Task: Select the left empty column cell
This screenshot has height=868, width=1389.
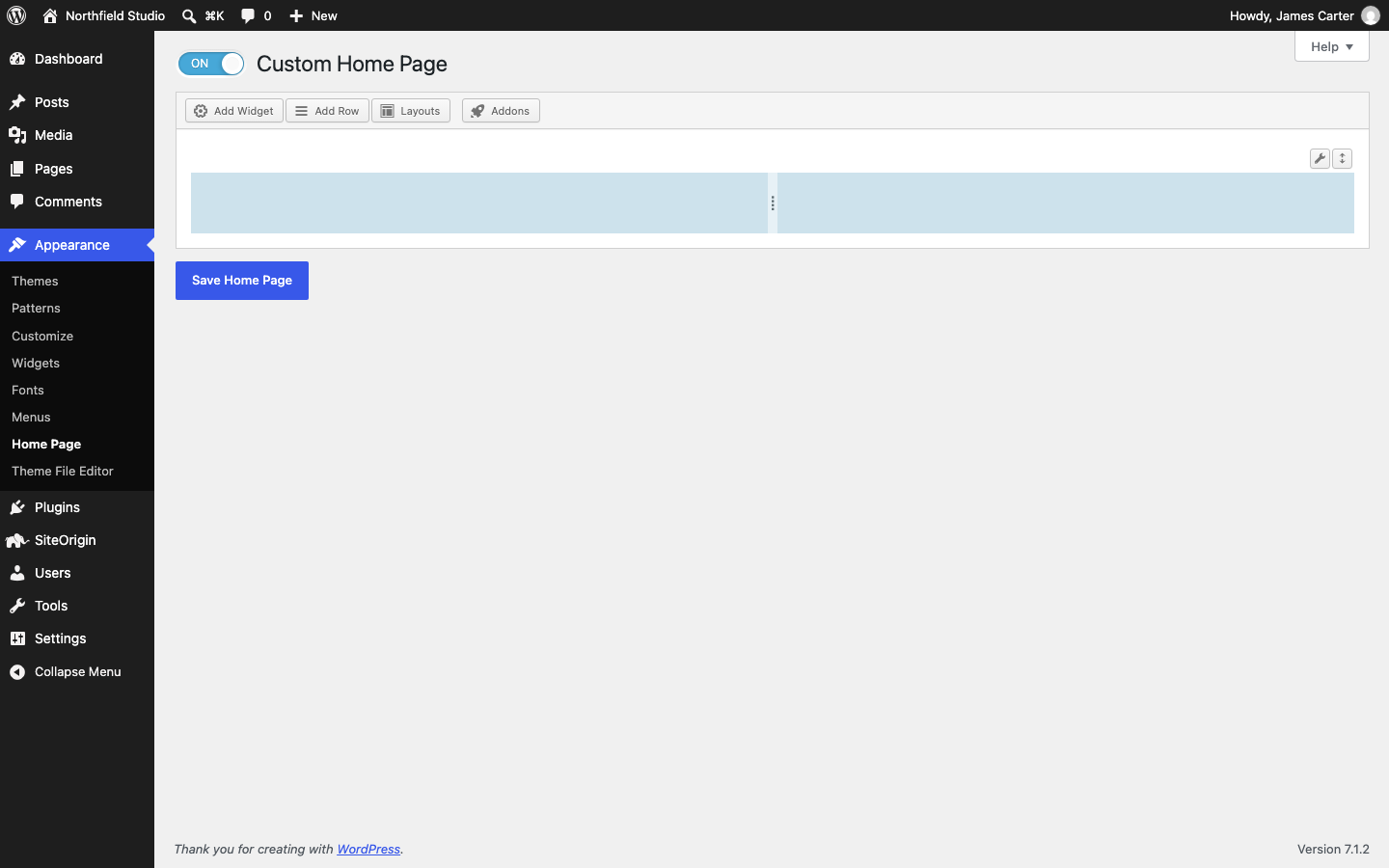Action: [x=479, y=203]
